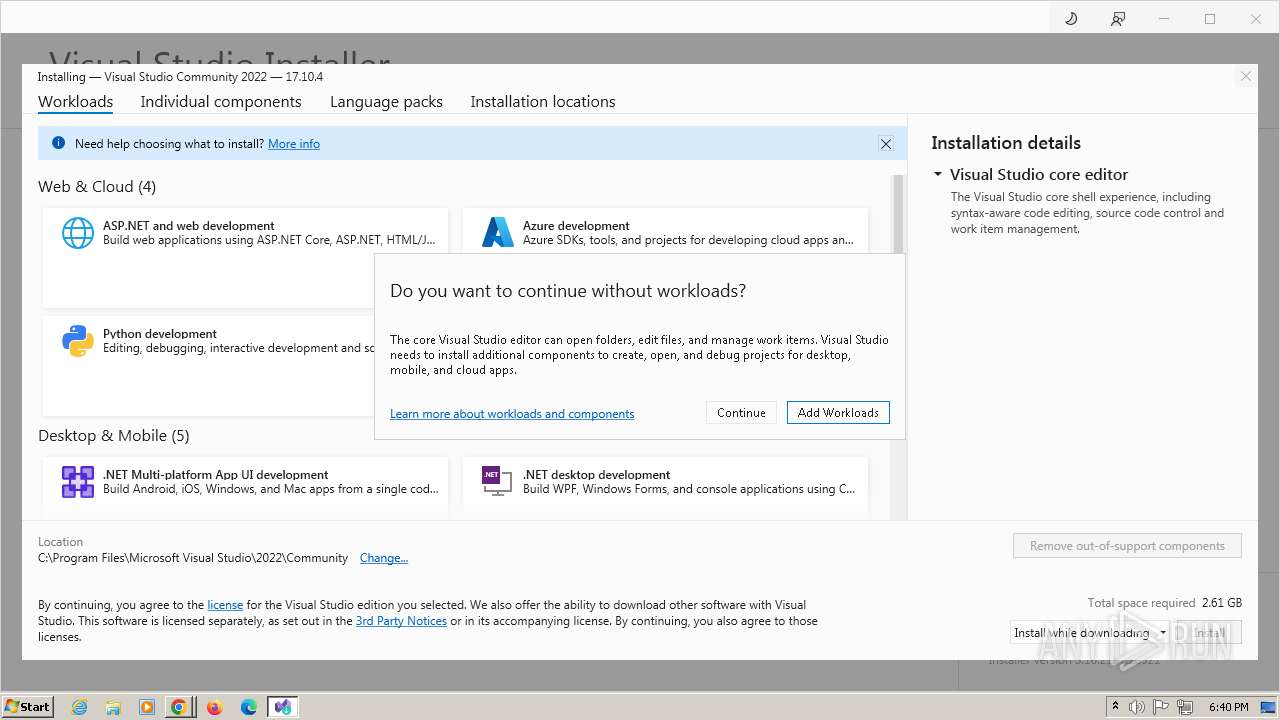Click the ASP.NET web development globe icon
The height and width of the screenshot is (720, 1280).
78,232
